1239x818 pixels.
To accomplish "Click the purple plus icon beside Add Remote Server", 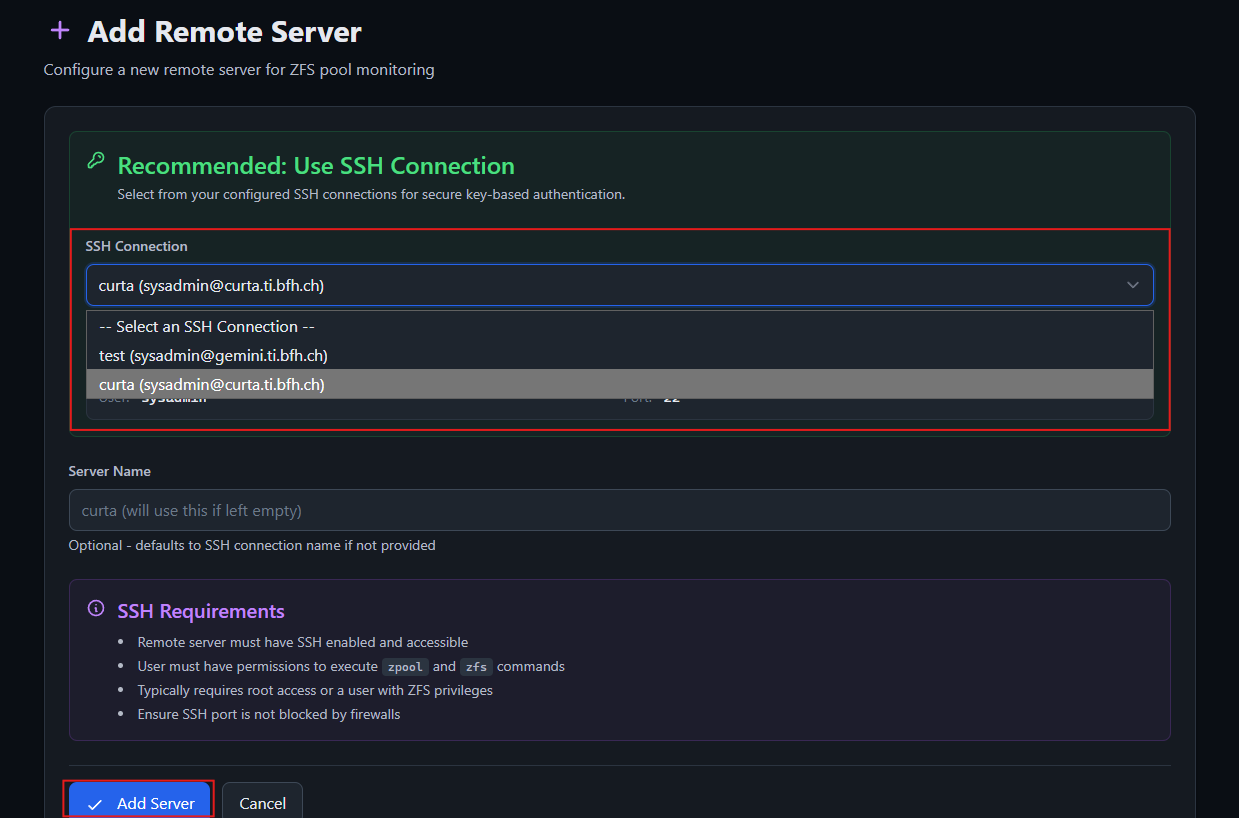I will (60, 31).
